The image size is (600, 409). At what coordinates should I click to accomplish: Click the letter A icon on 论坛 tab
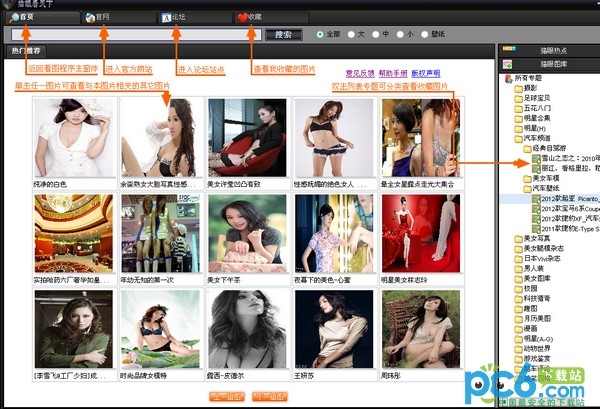[166, 18]
